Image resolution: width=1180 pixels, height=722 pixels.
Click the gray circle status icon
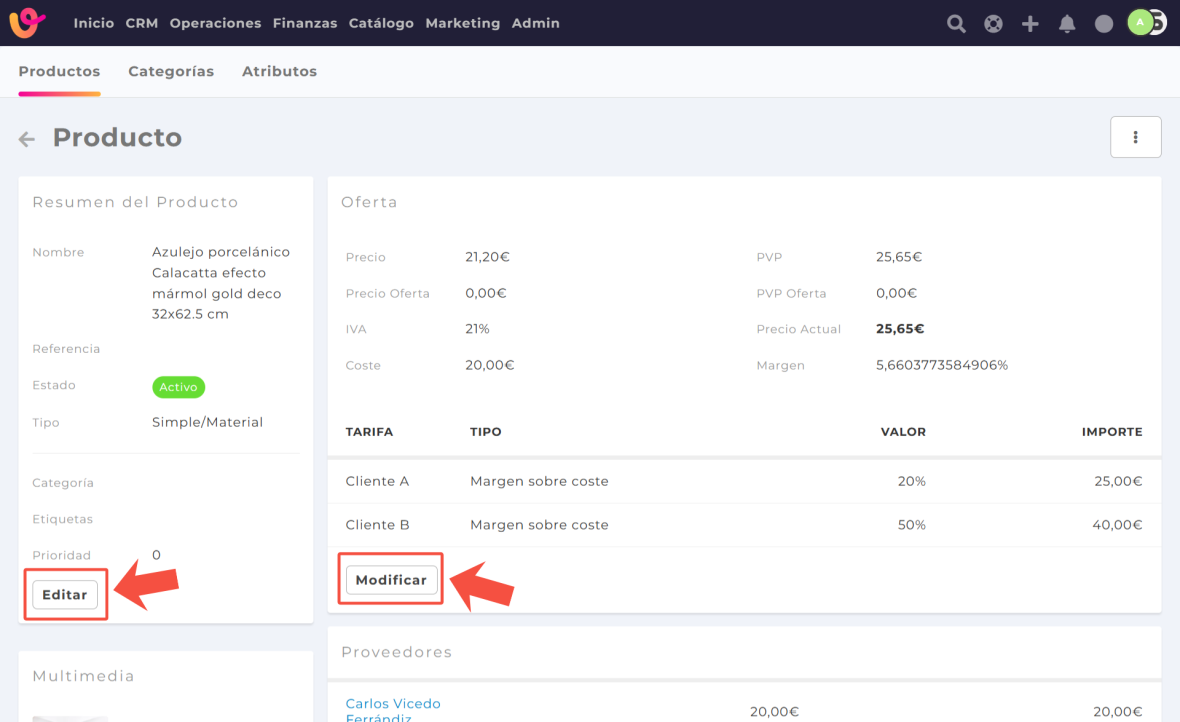[1104, 24]
